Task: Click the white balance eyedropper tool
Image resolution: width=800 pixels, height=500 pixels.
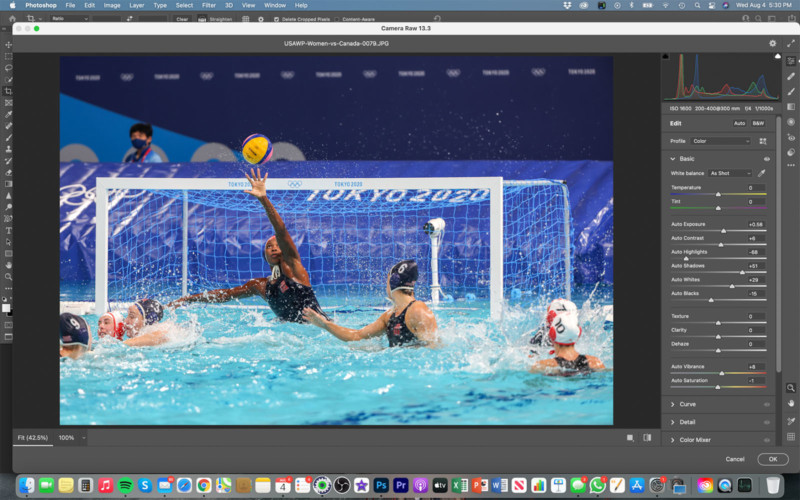Action: [762, 173]
